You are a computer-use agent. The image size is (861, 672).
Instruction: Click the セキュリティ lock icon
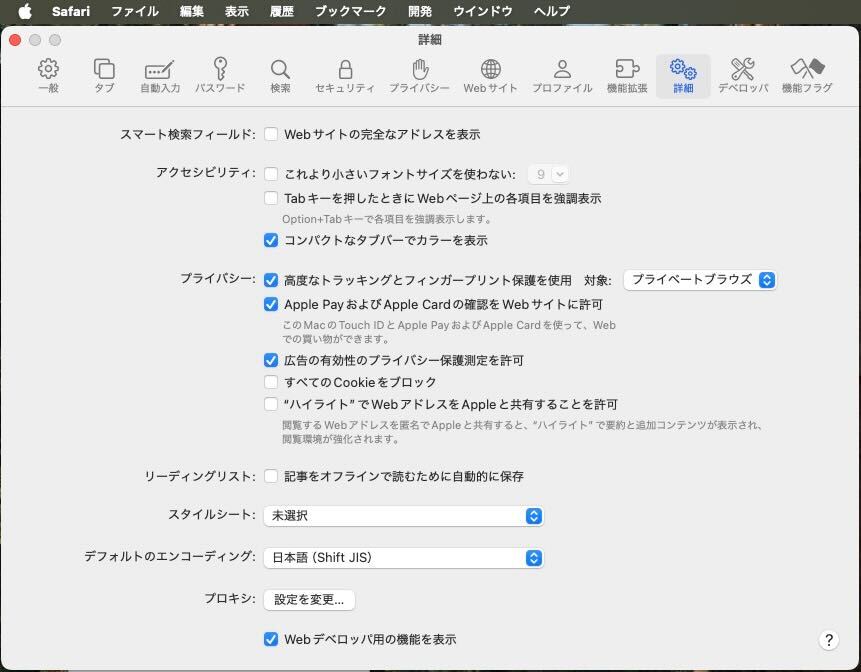pyautogui.click(x=345, y=75)
